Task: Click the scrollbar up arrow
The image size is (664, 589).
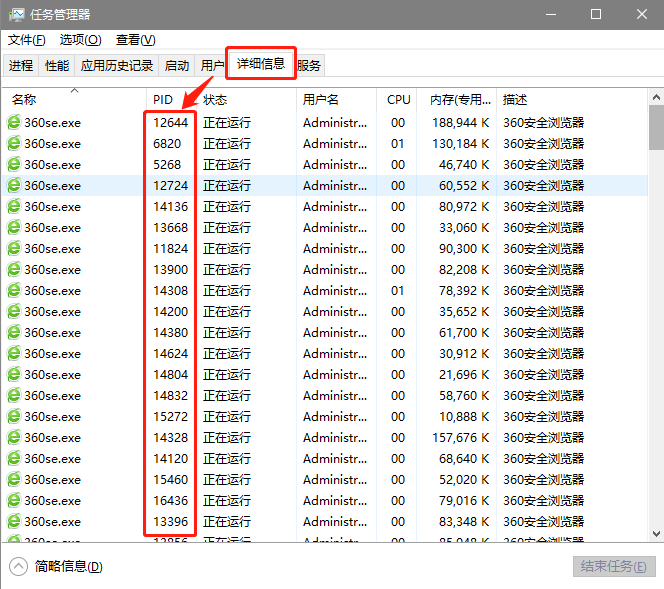Action: [656, 97]
